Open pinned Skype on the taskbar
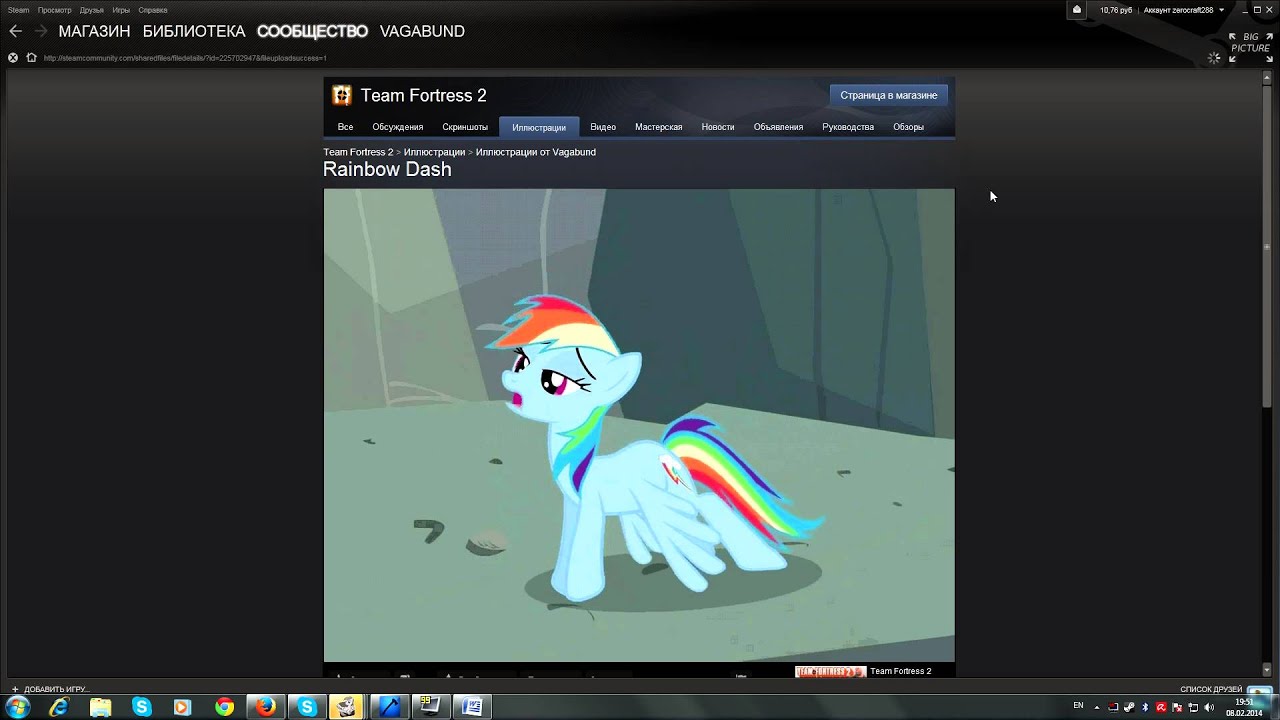The image size is (1280, 720). (141, 707)
